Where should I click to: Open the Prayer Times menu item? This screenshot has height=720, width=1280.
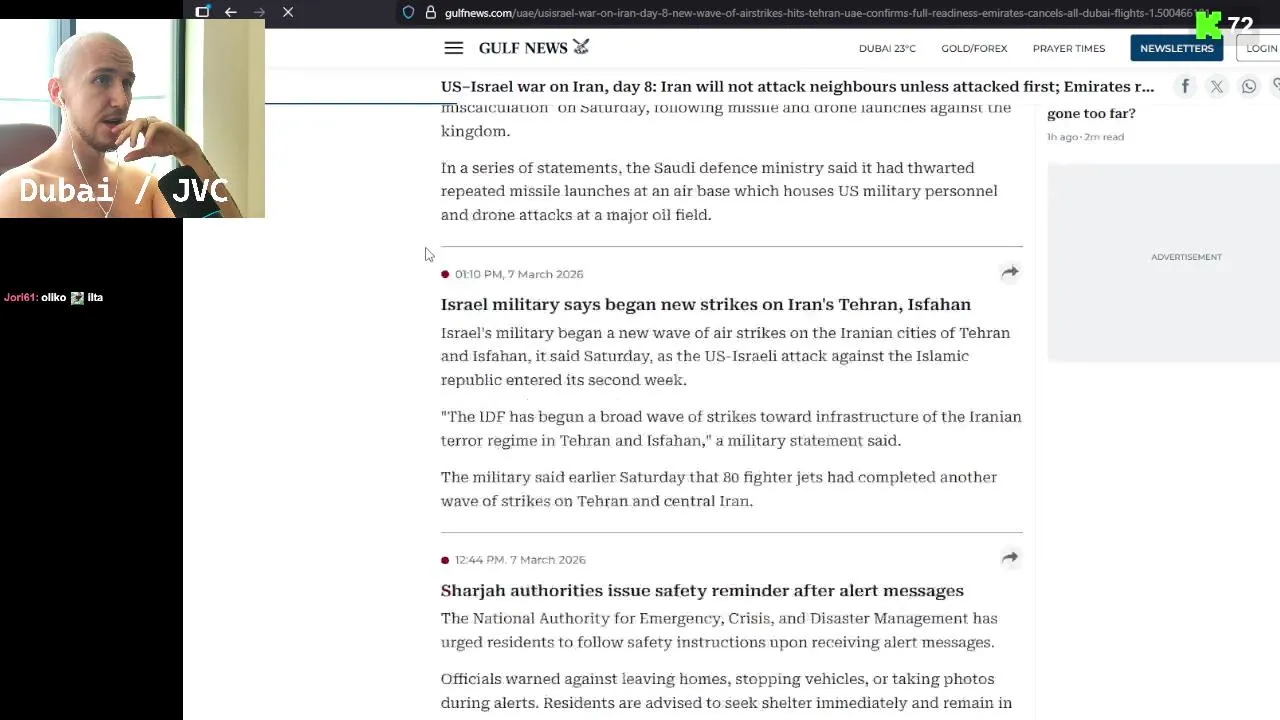[x=1069, y=48]
